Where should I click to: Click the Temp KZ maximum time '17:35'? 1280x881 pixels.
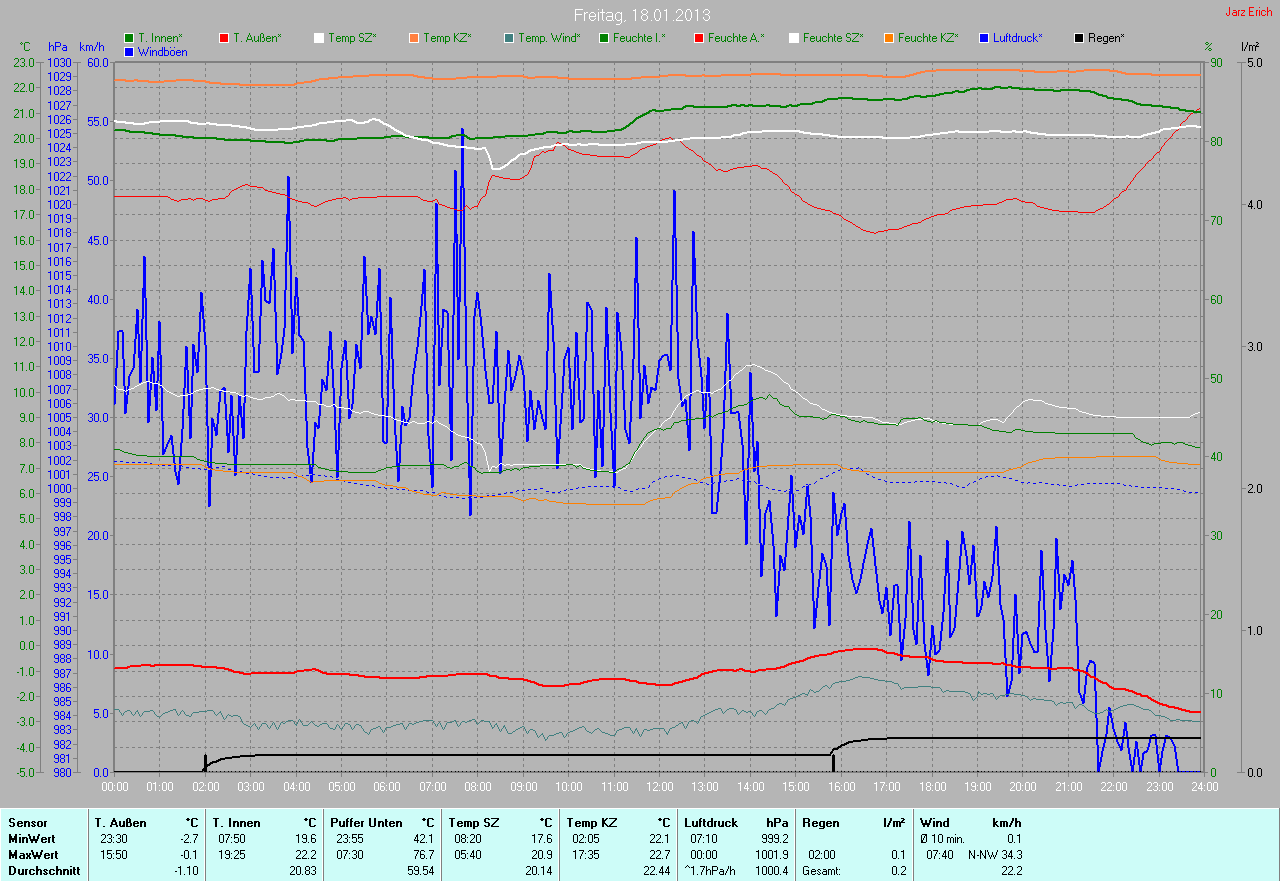[x=586, y=854]
